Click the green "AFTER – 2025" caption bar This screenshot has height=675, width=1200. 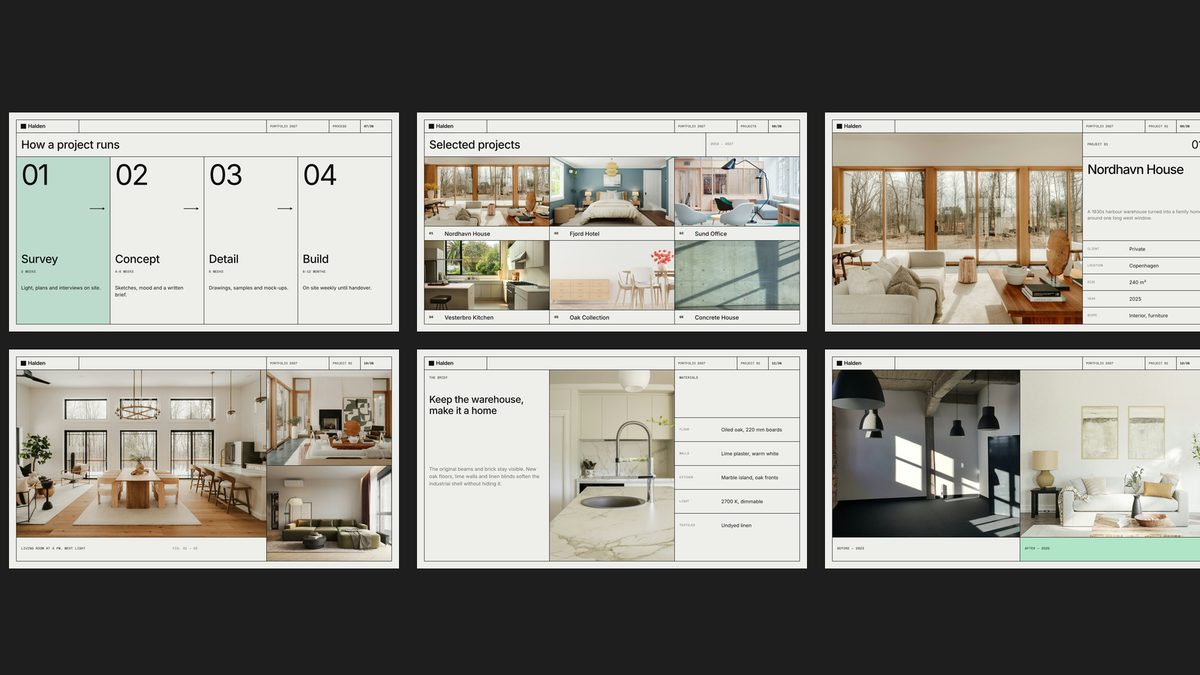1110,549
